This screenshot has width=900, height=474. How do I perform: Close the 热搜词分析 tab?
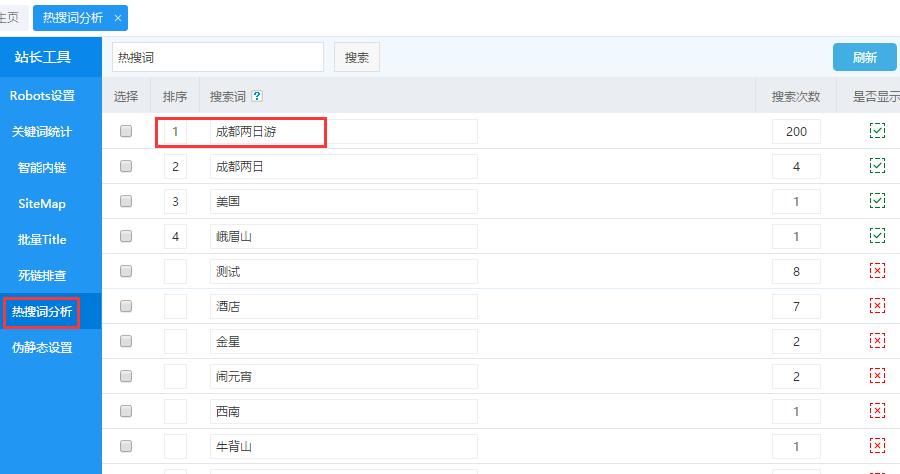[x=118, y=18]
